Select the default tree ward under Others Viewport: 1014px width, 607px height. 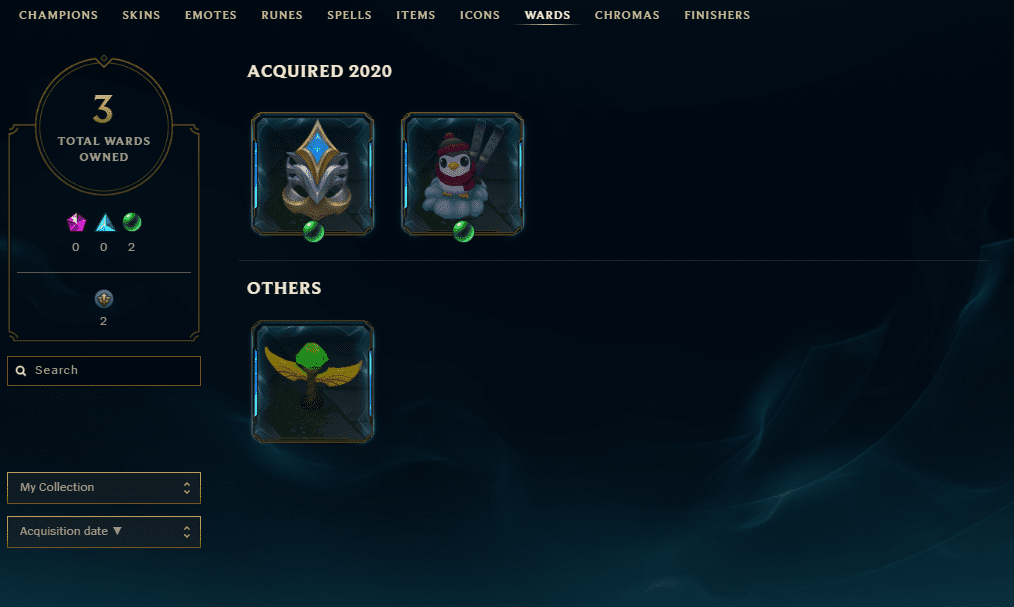pyautogui.click(x=312, y=381)
